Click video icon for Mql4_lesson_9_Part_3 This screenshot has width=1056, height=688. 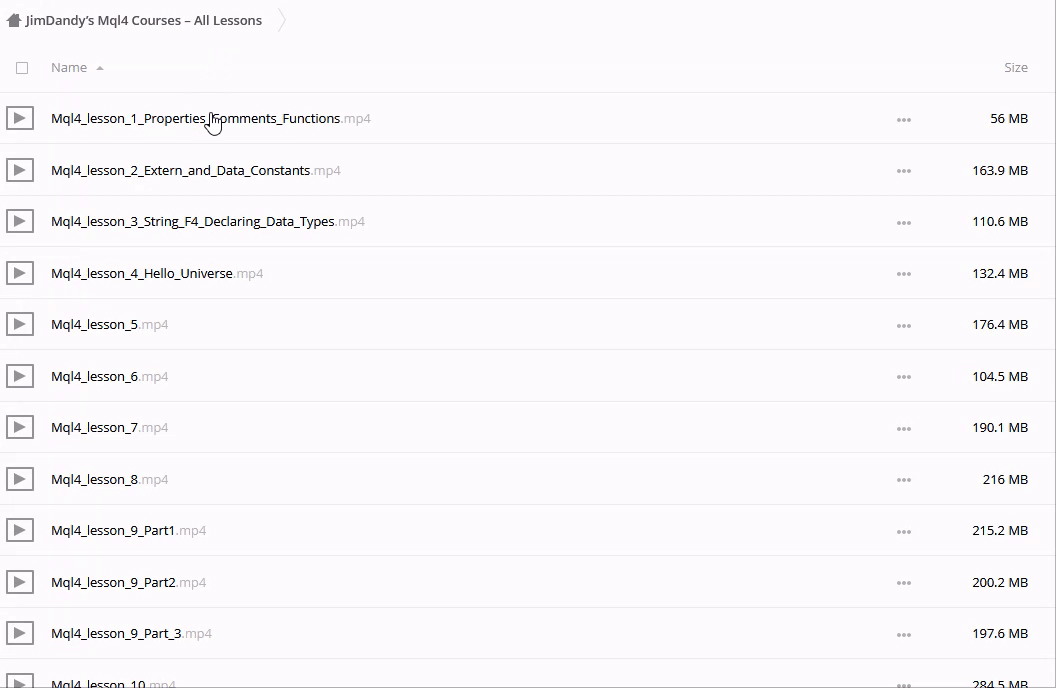pyautogui.click(x=19, y=633)
